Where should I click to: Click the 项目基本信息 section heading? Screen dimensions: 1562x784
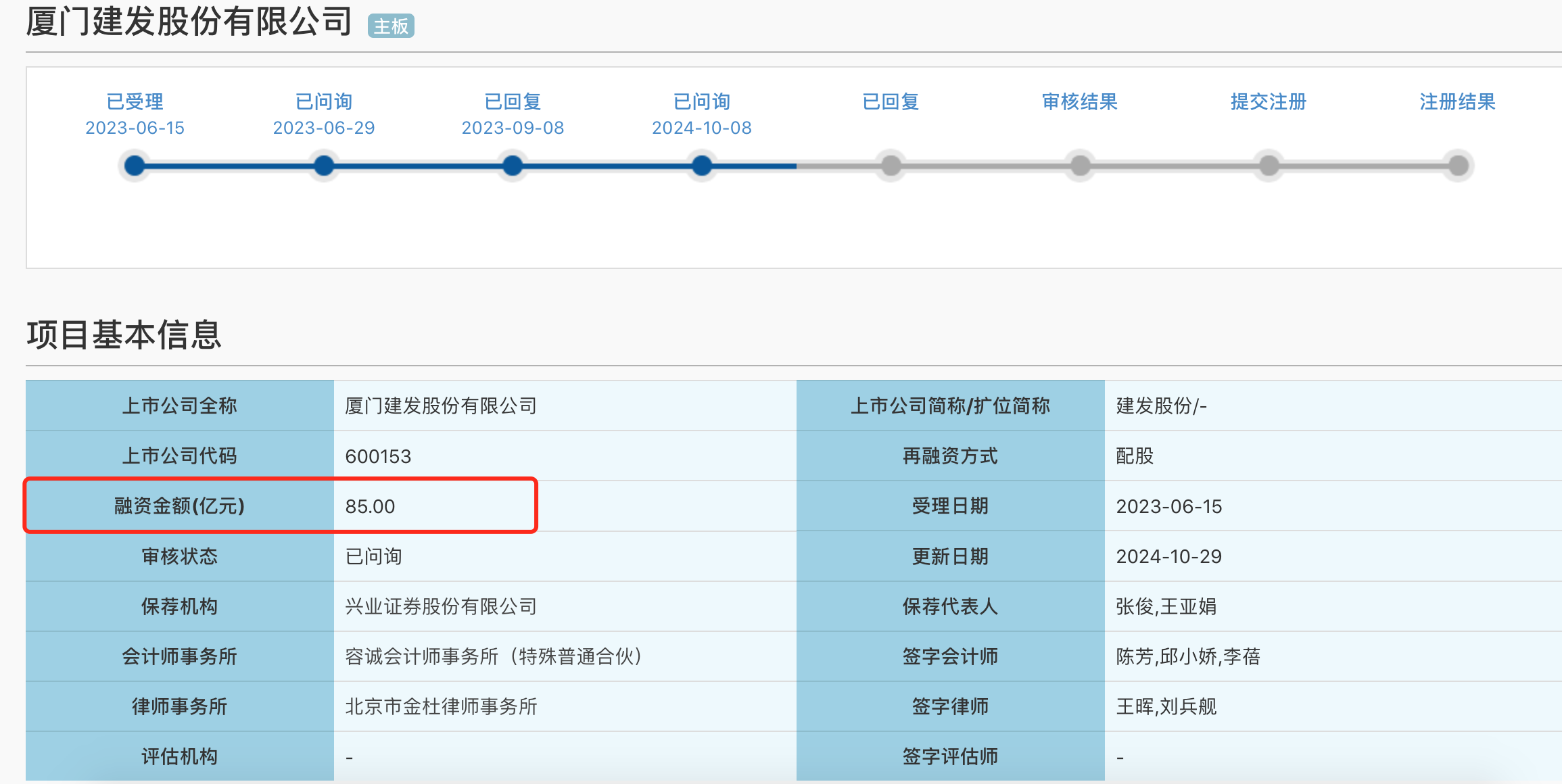[124, 335]
